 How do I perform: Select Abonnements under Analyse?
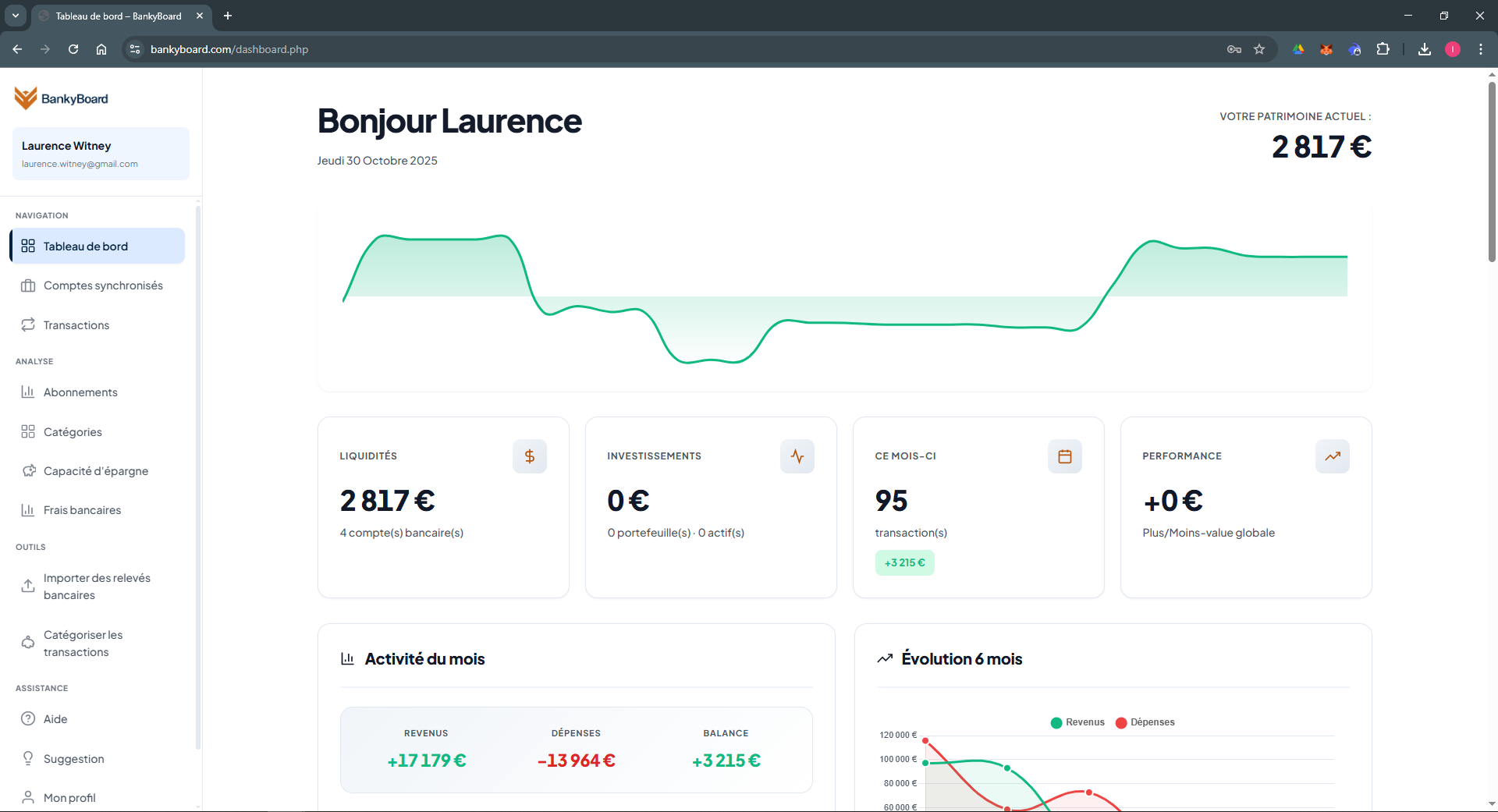coord(80,392)
